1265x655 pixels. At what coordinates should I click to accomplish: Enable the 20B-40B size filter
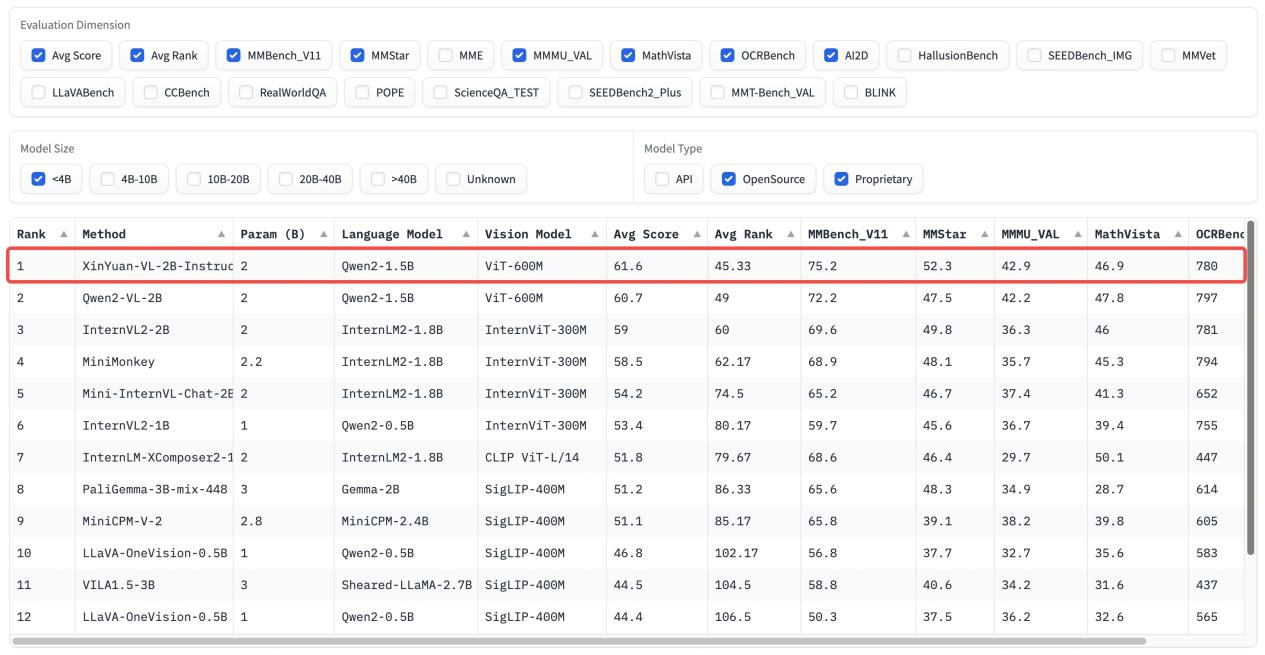pyautogui.click(x=285, y=179)
